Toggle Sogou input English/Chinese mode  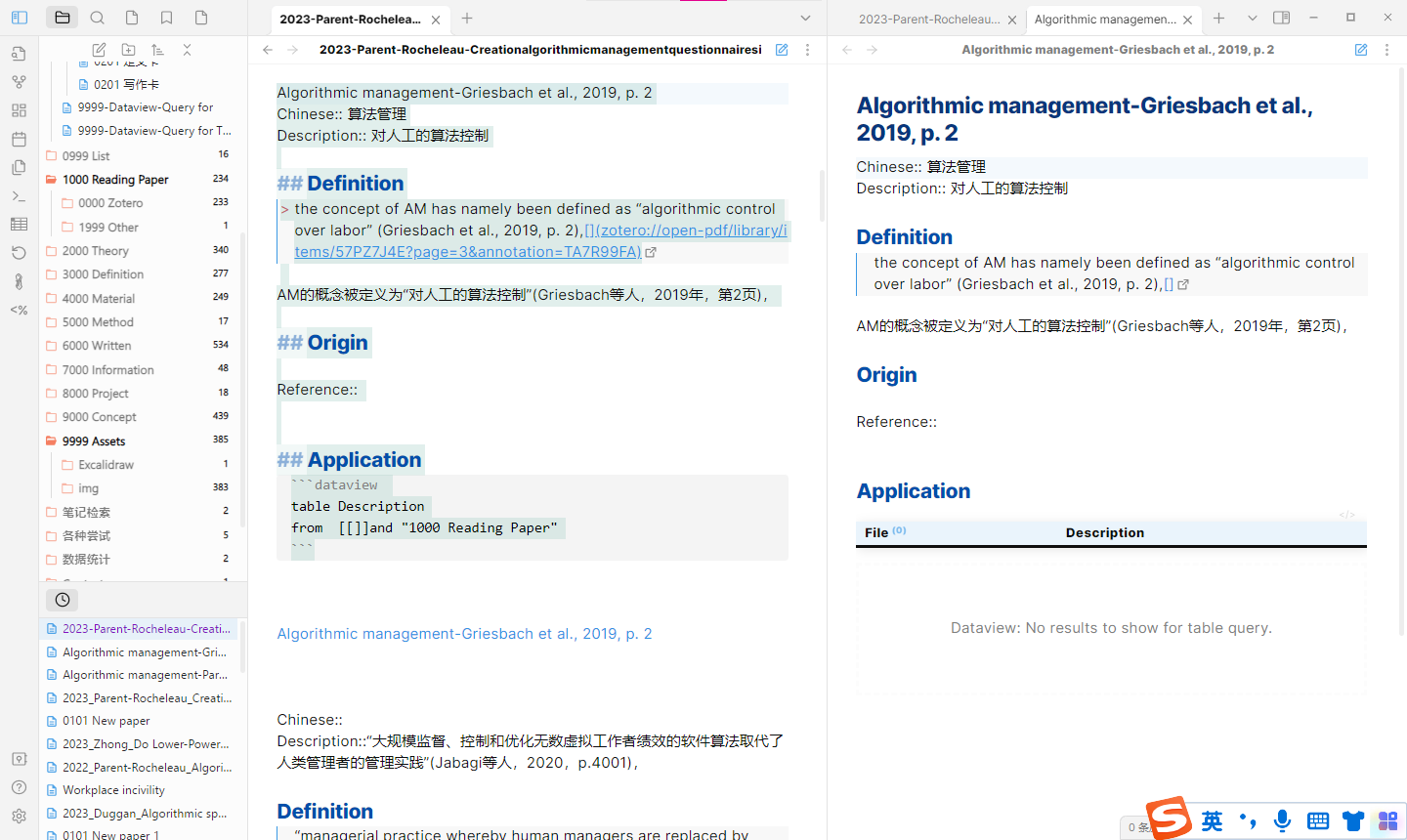[1212, 821]
